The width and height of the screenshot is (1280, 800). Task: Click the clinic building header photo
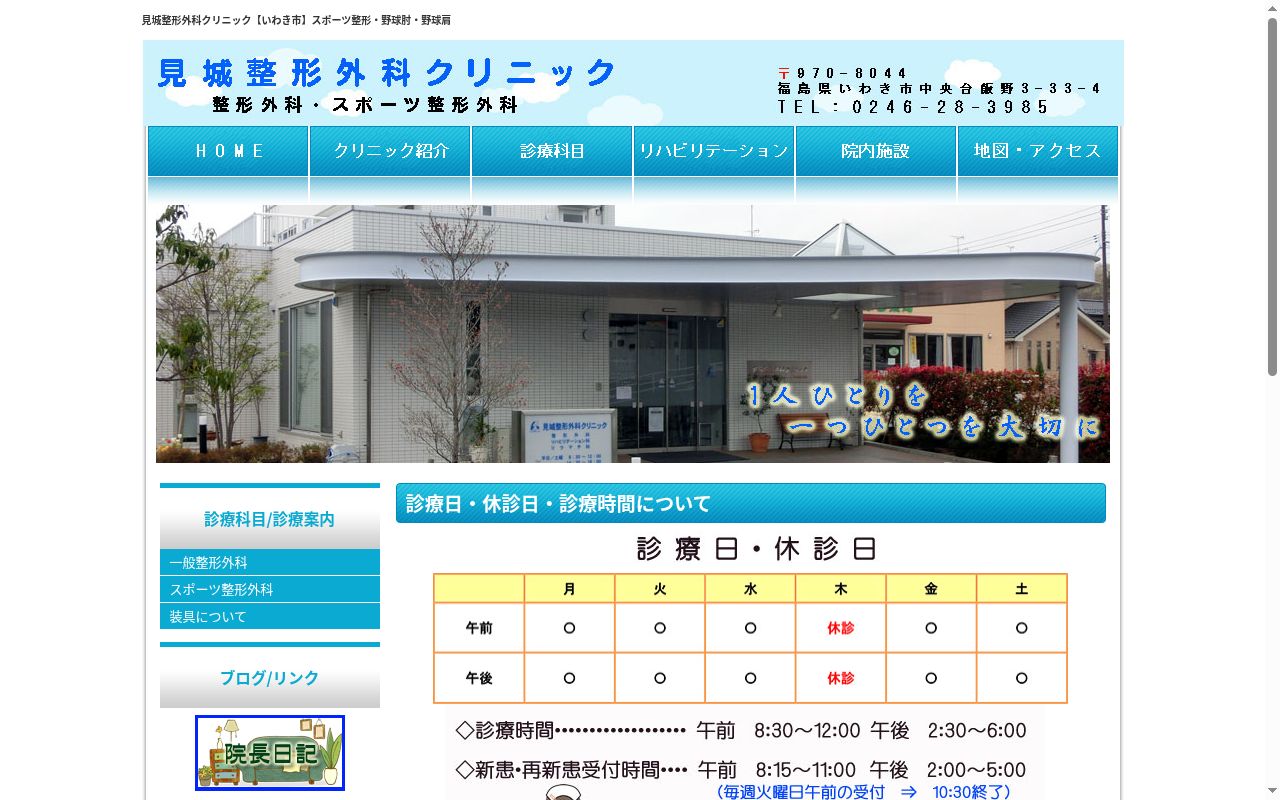pos(633,334)
